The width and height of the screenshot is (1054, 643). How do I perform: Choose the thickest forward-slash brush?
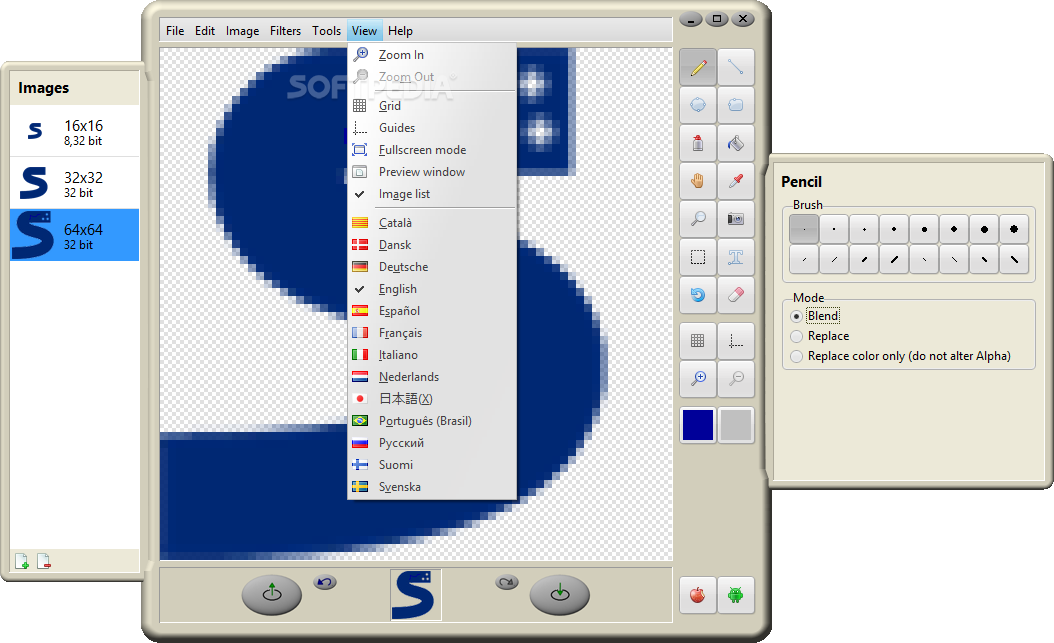tap(894, 259)
